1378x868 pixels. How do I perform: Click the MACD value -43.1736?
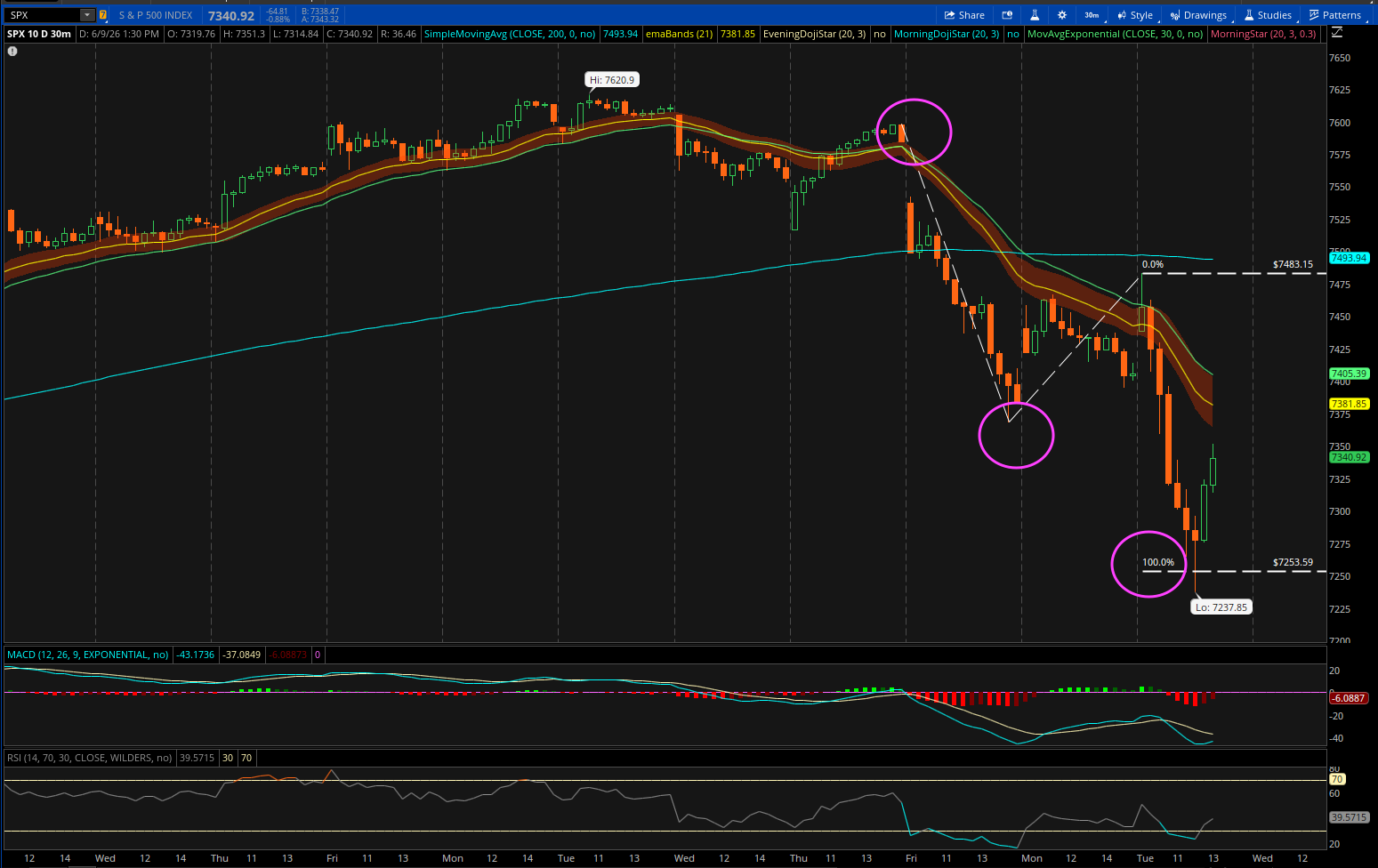click(196, 655)
